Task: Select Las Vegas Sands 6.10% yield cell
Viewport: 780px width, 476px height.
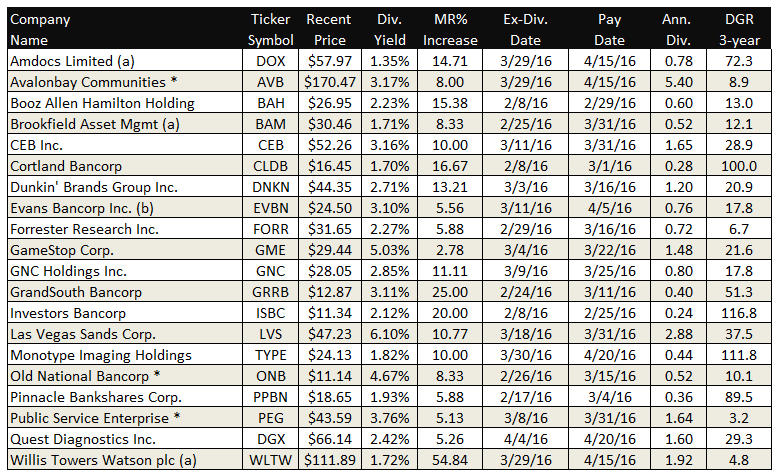Action: click(x=388, y=334)
